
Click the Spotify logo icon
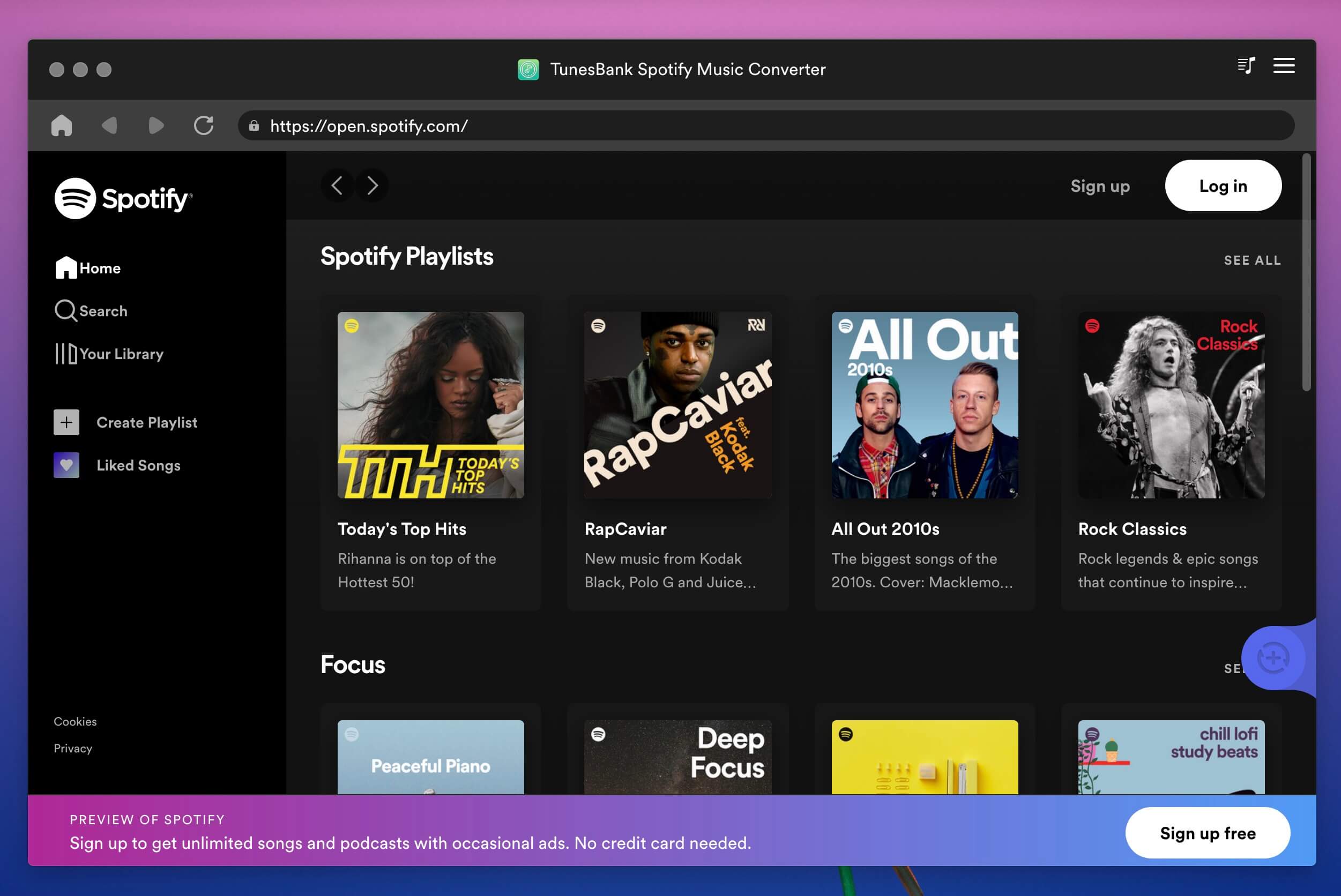coord(75,198)
